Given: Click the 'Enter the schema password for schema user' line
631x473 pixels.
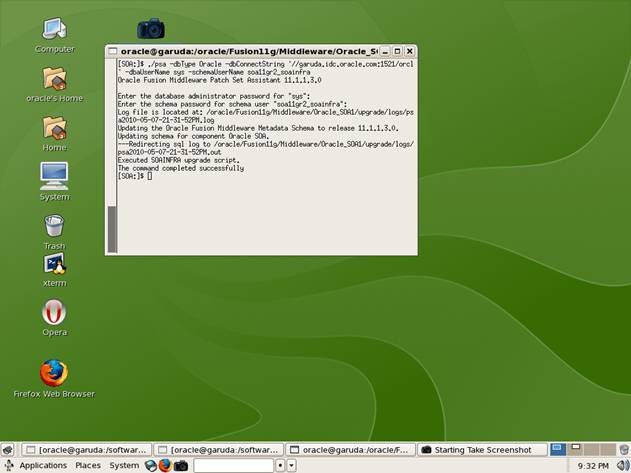Looking at the screenshot, I should pos(232,104).
